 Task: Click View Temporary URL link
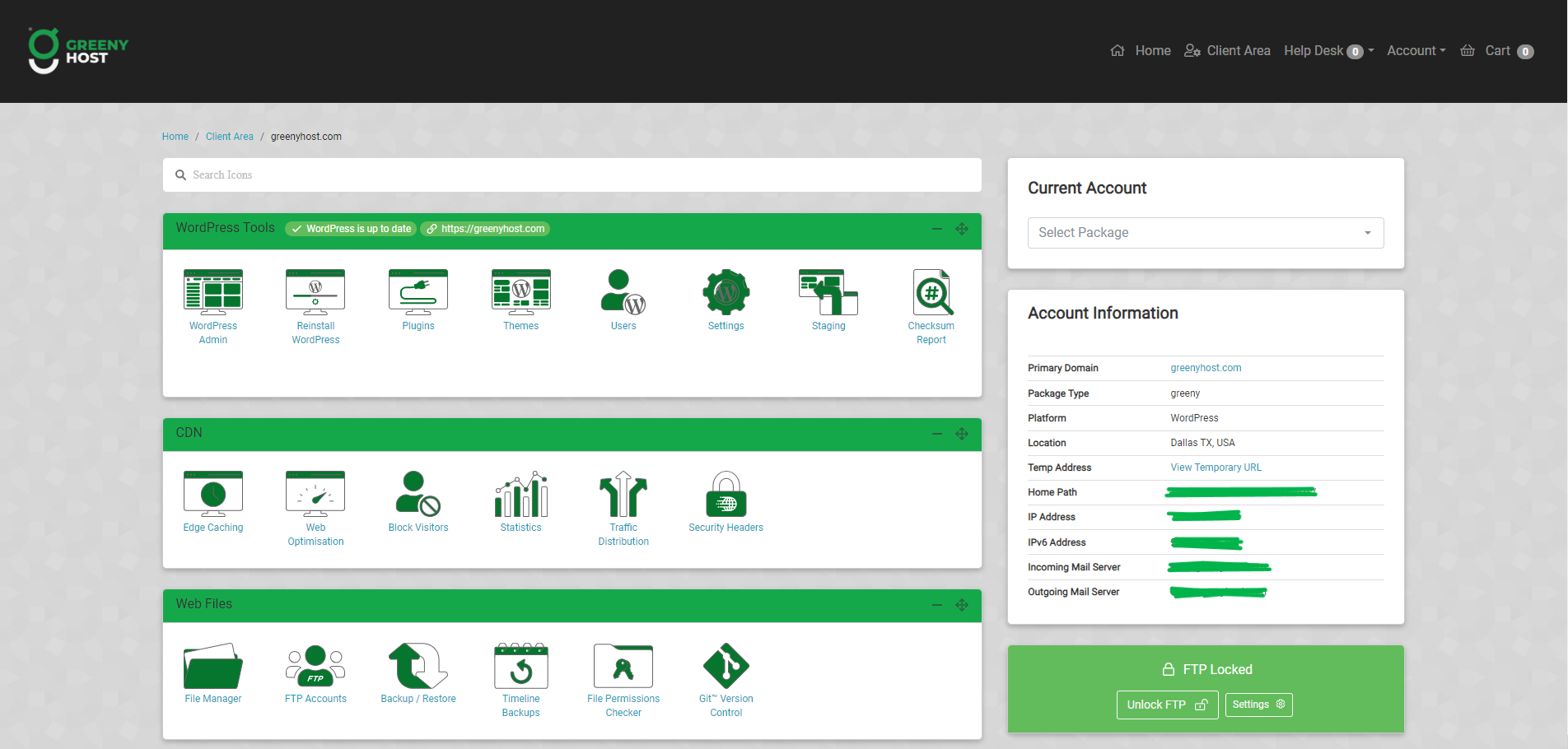(1216, 468)
